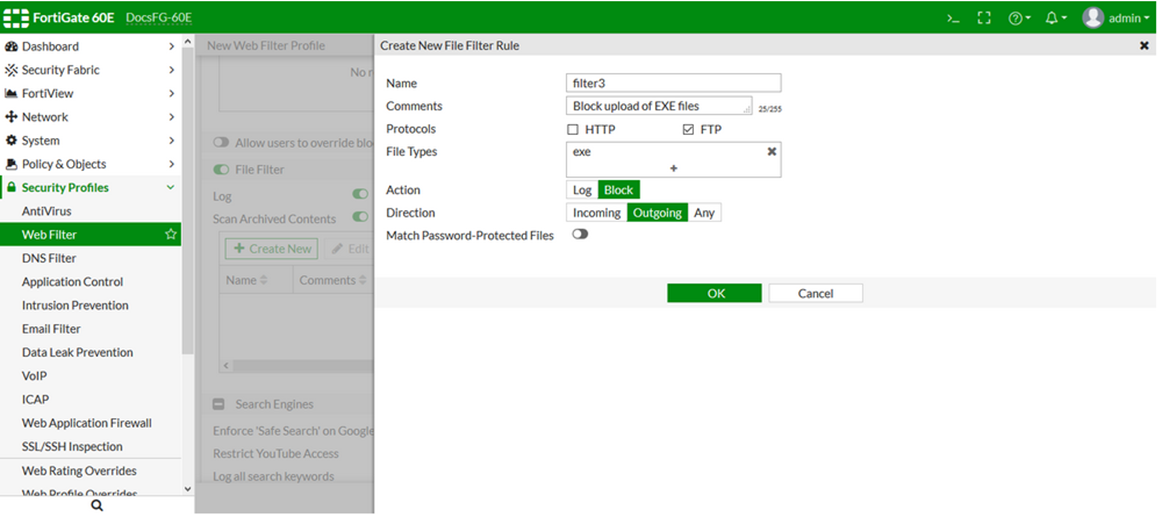Open the CLI console icon
This screenshot has width=1162, height=517.
[x=953, y=19]
